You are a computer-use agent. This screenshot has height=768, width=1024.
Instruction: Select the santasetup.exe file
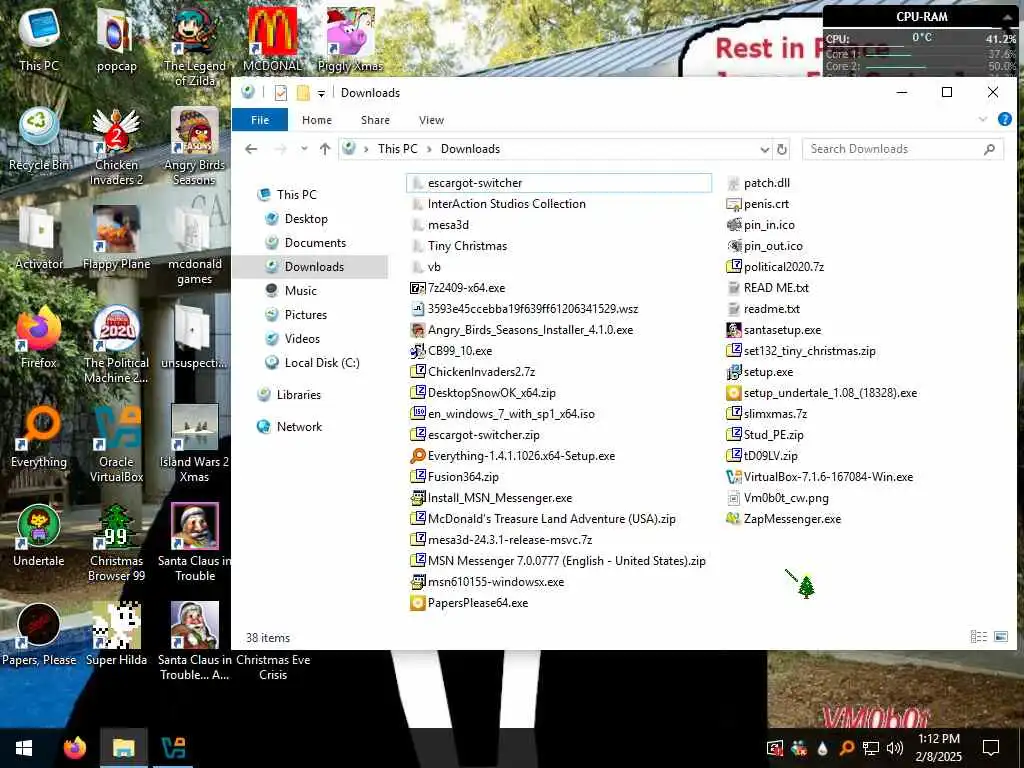click(x=782, y=330)
